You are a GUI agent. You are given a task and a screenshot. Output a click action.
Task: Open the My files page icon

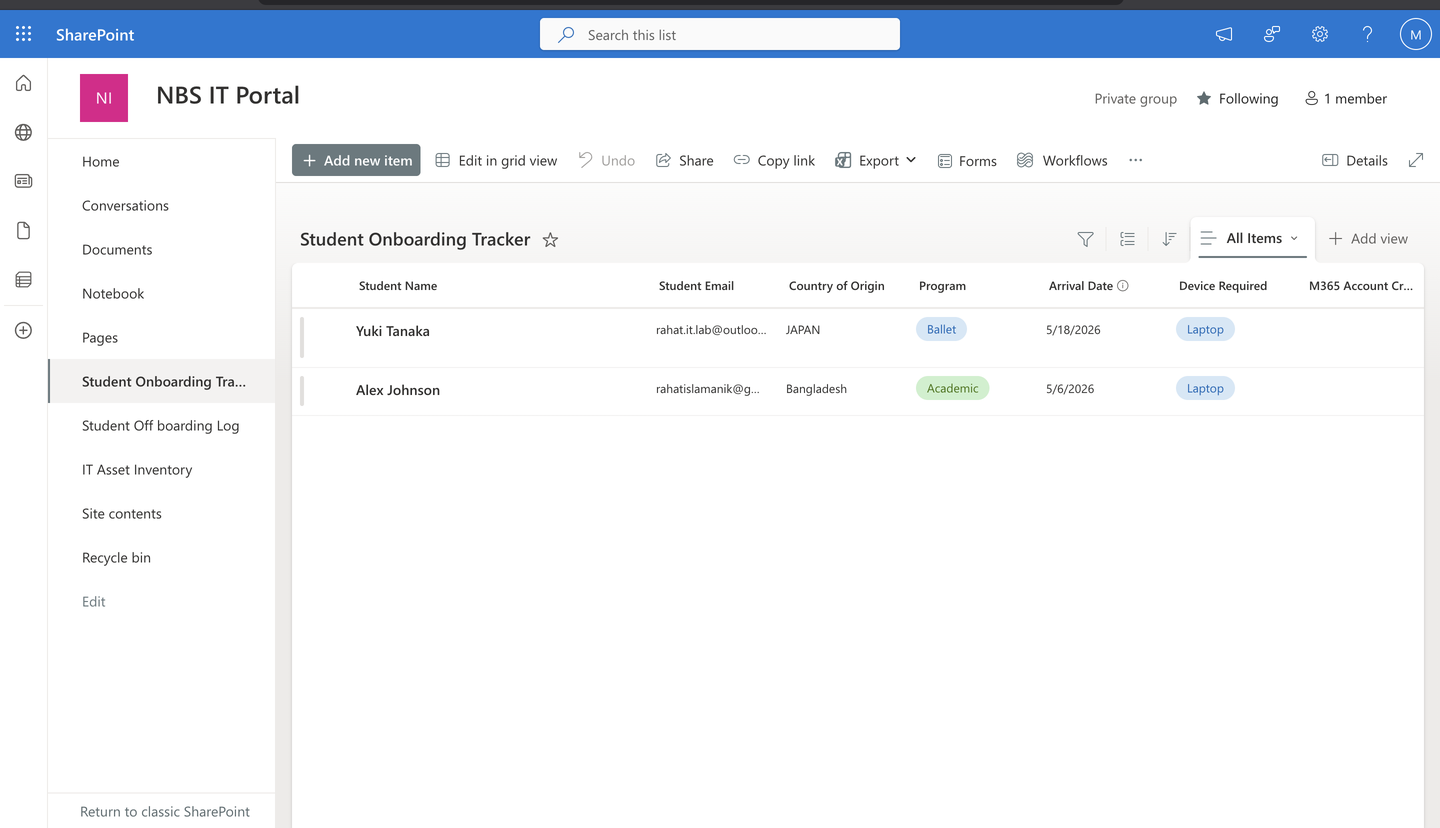tap(24, 230)
